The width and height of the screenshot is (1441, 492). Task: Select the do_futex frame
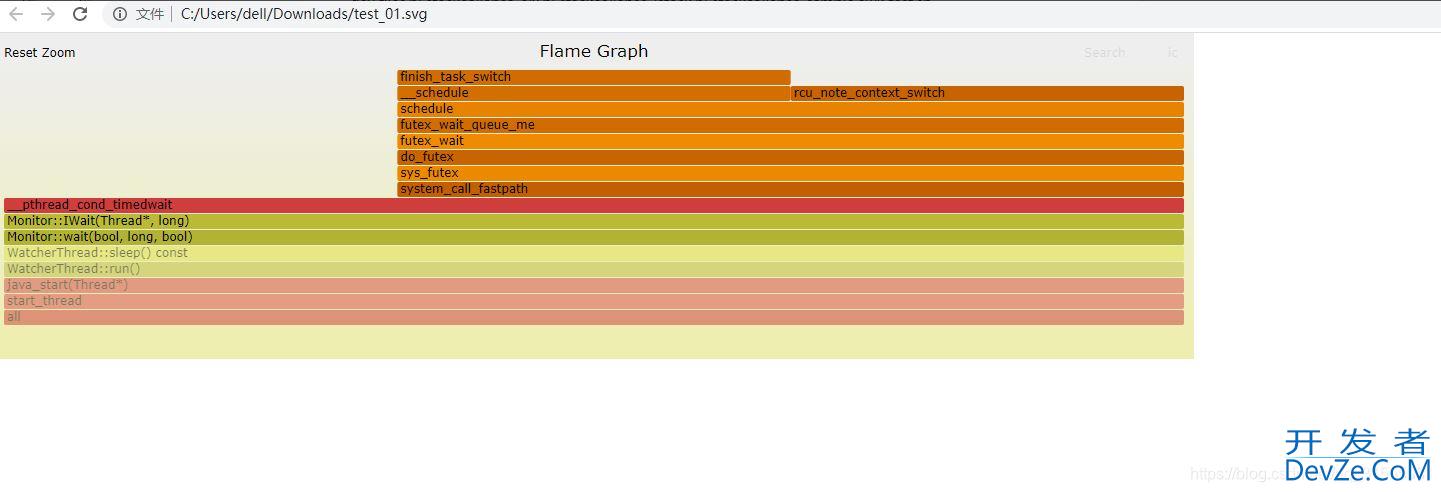[790, 157]
